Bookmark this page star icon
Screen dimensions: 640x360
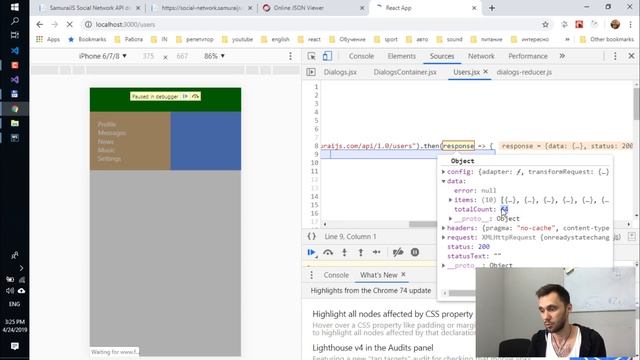tap(545, 24)
